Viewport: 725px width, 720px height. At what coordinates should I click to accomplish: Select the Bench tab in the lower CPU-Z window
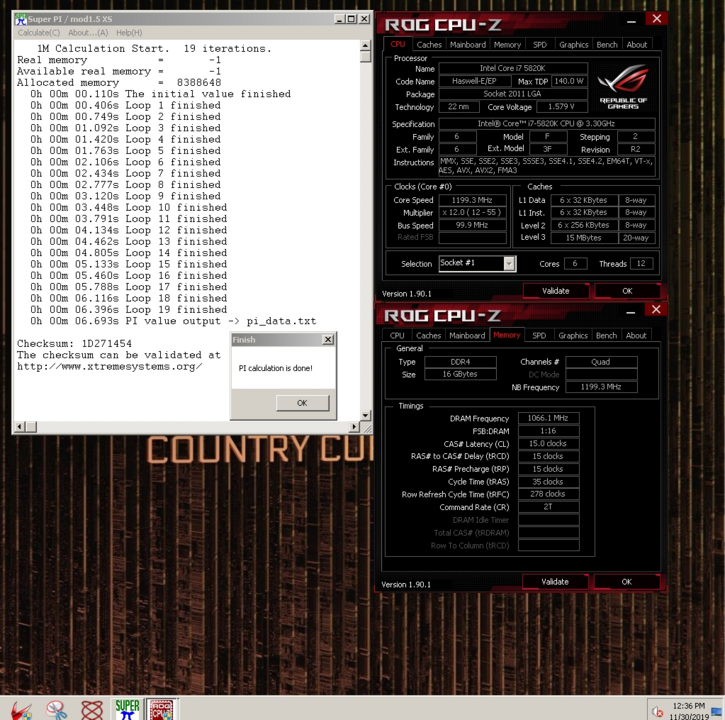(606, 336)
